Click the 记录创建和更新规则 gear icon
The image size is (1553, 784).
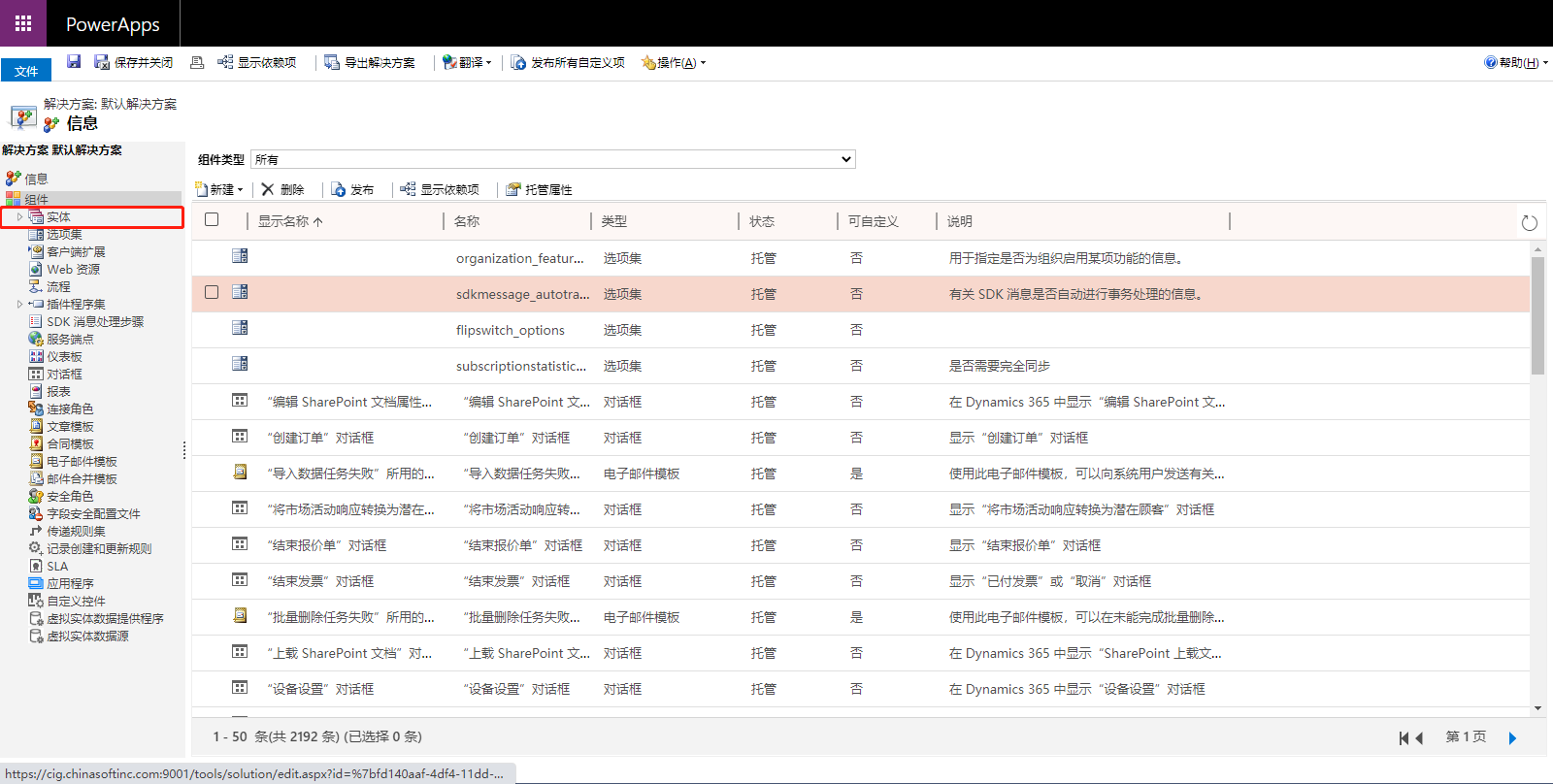click(36, 549)
